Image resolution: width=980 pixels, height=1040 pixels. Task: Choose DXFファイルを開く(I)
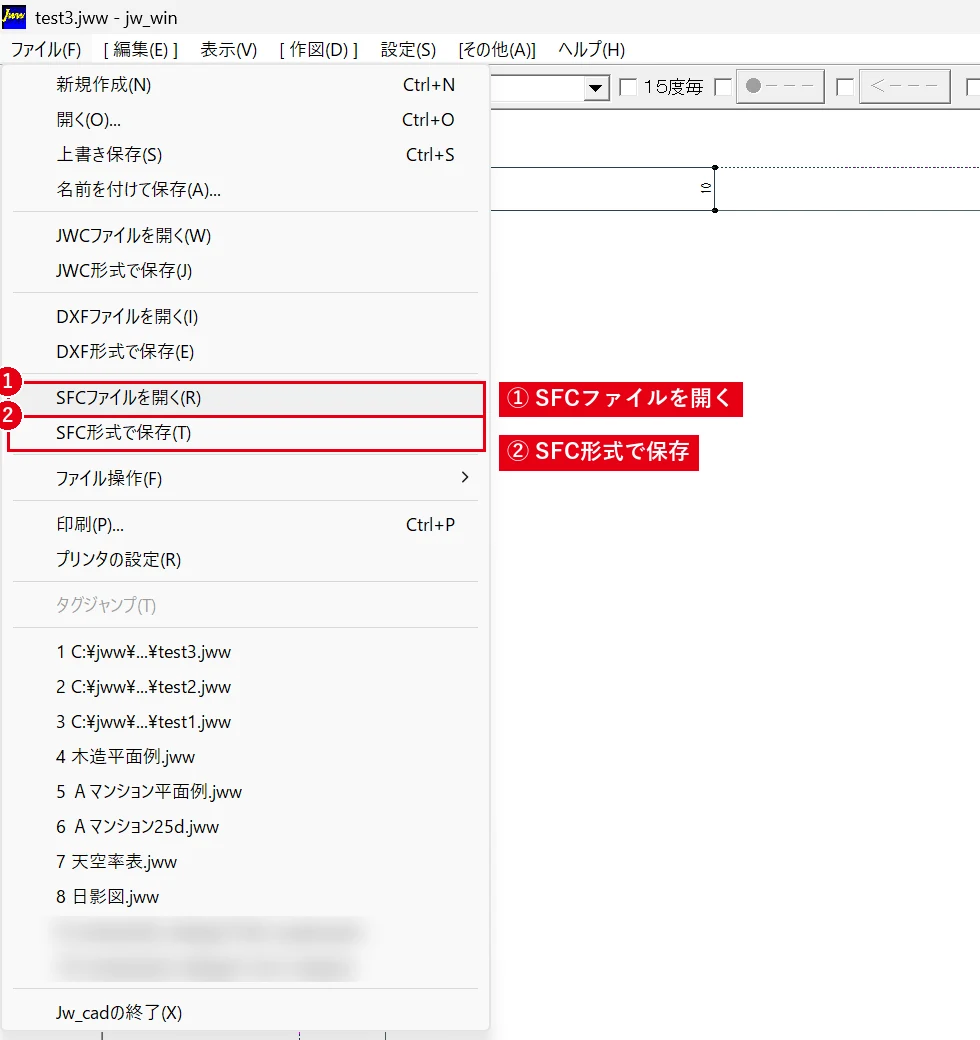pos(245,316)
